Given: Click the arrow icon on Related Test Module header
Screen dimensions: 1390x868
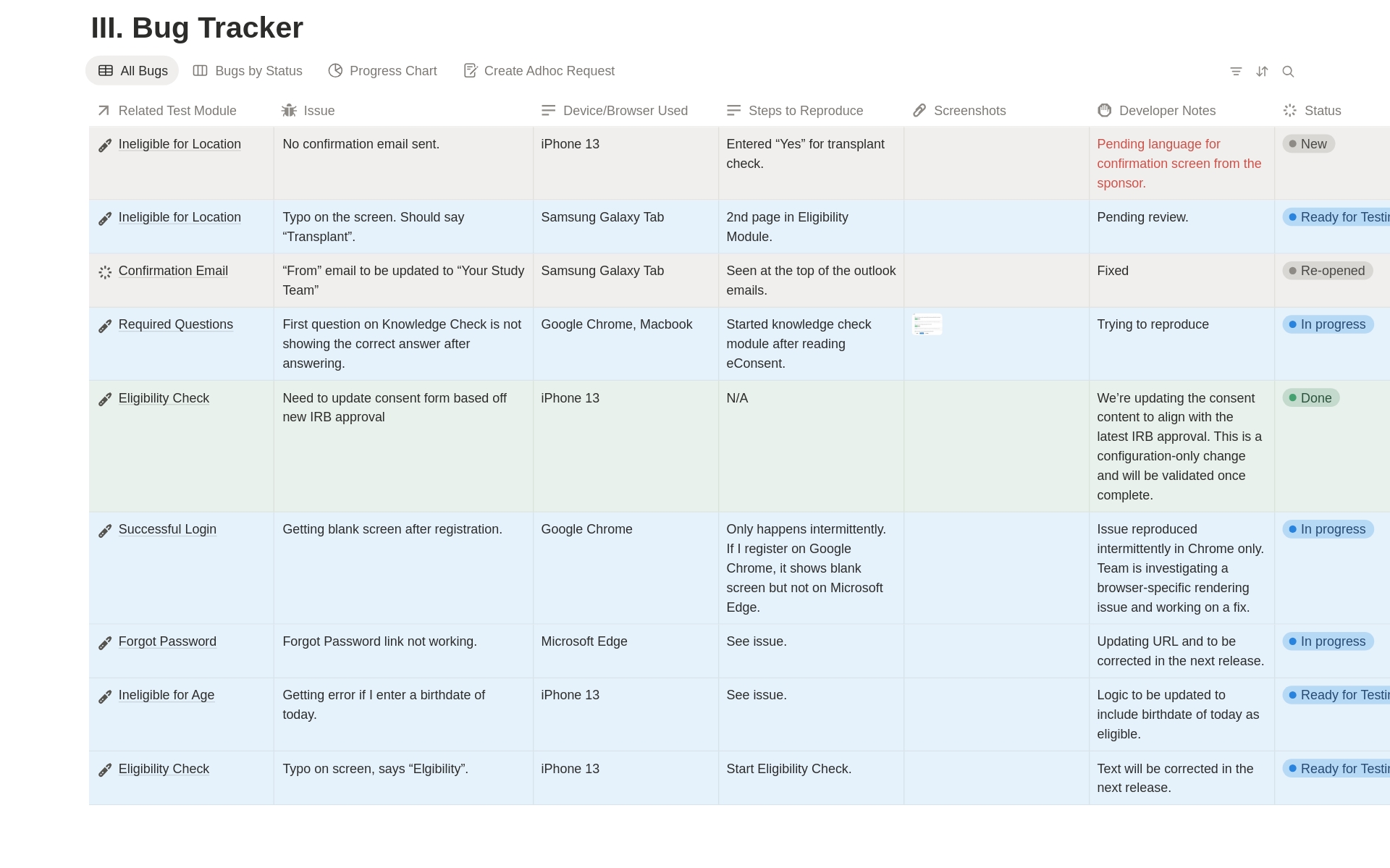Looking at the screenshot, I should pos(104,110).
